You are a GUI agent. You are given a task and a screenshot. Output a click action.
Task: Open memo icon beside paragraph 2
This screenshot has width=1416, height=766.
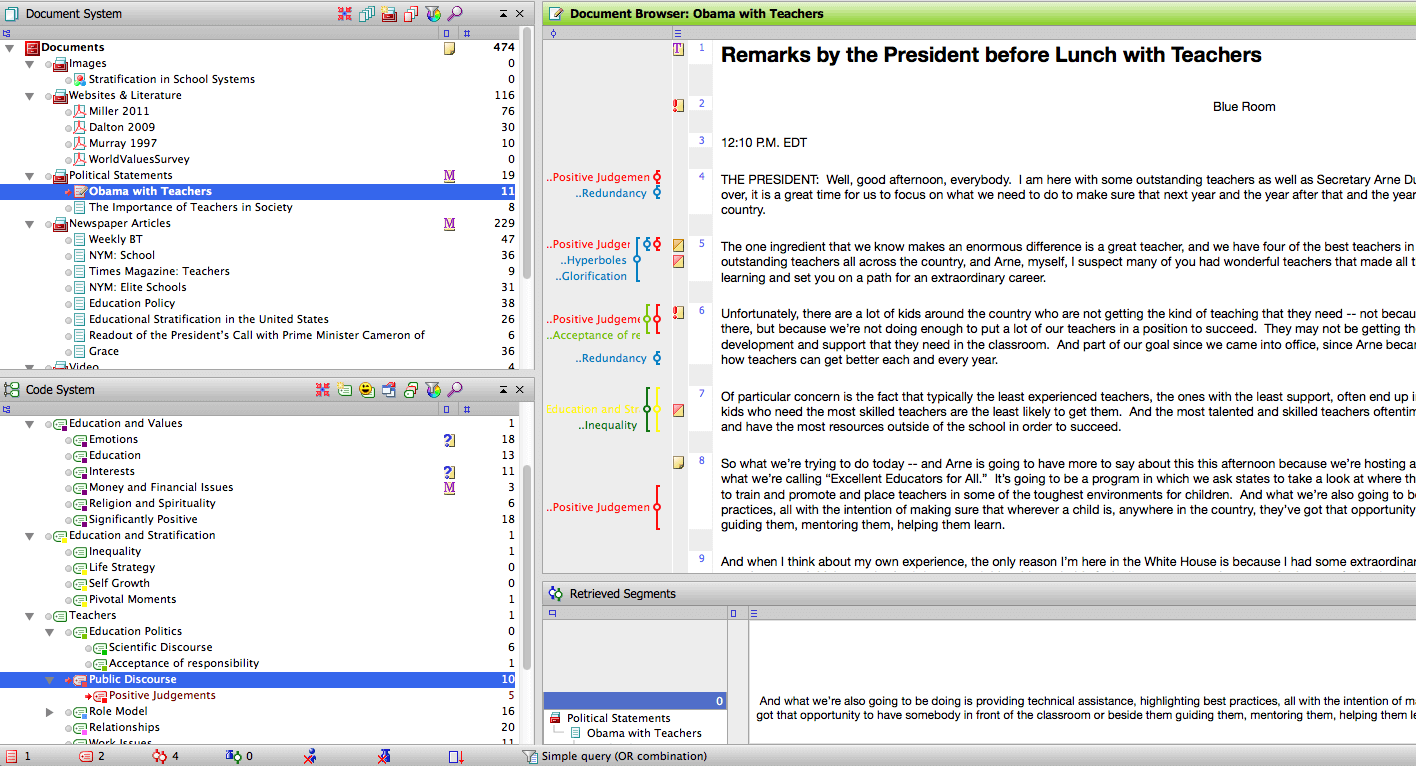click(x=678, y=104)
